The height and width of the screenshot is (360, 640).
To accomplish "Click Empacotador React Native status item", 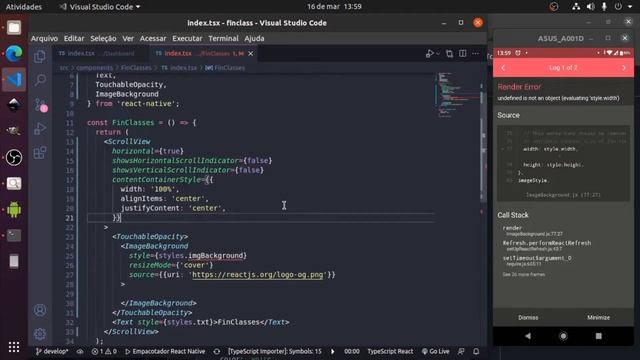I will pos(165,351).
